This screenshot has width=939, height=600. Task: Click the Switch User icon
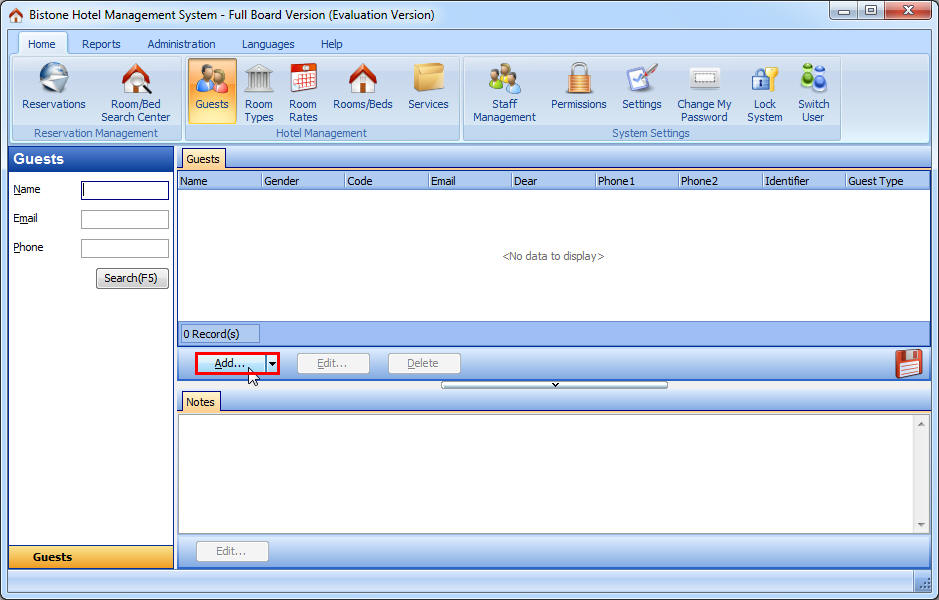[813, 92]
